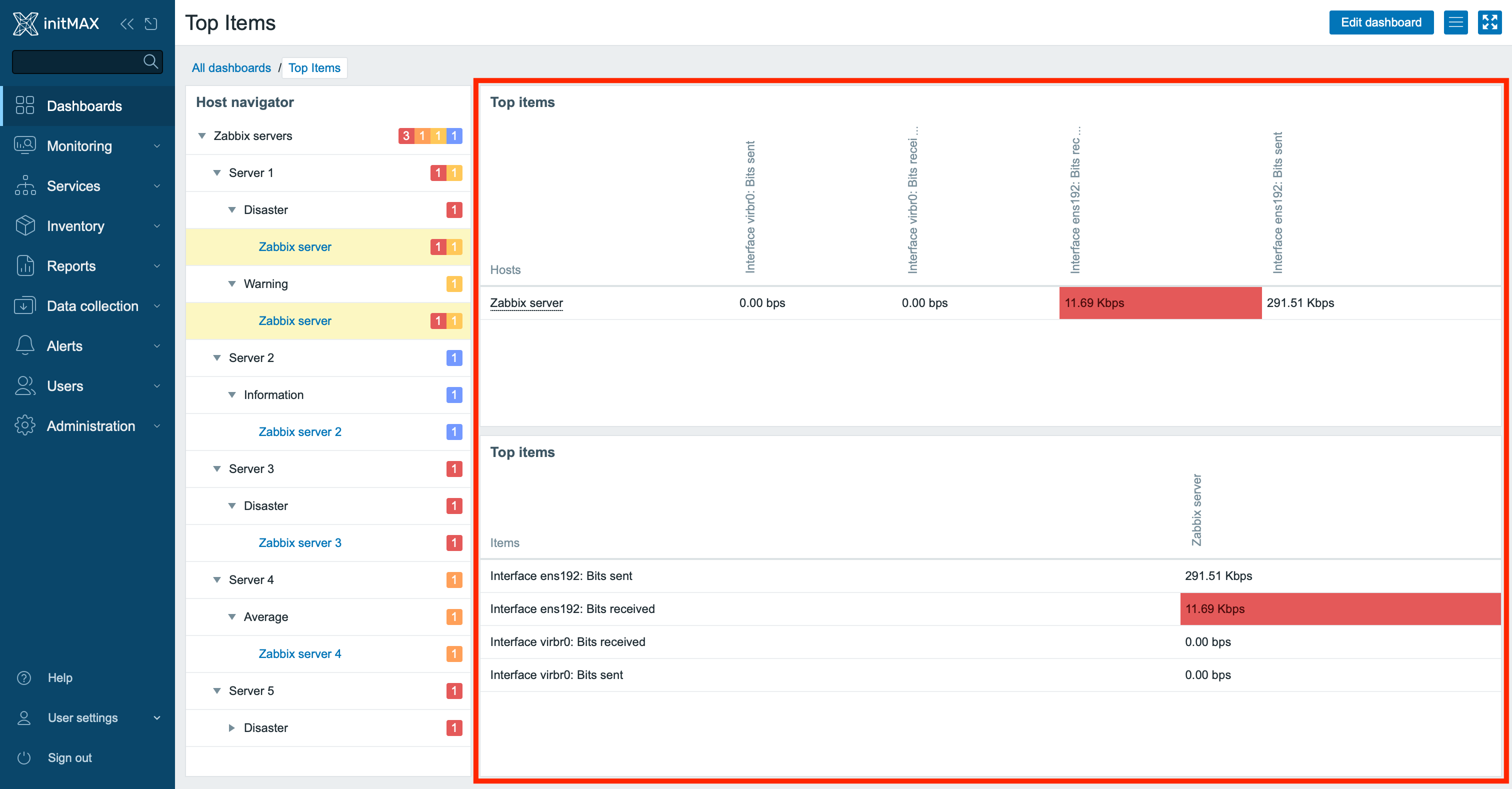Image resolution: width=1512 pixels, height=789 pixels.
Task: Collapse Server 1 tree node
Action: pos(217,172)
